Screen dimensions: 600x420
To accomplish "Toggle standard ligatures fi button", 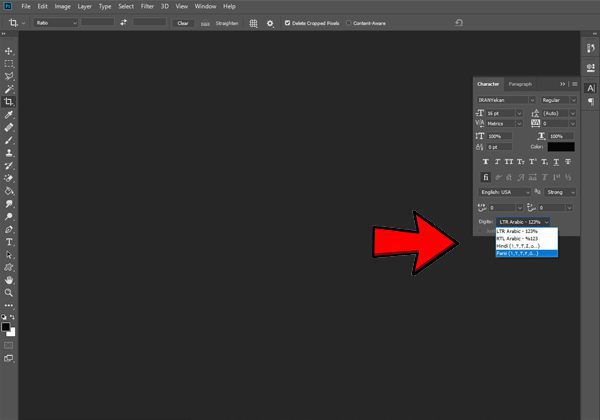I will pos(486,177).
